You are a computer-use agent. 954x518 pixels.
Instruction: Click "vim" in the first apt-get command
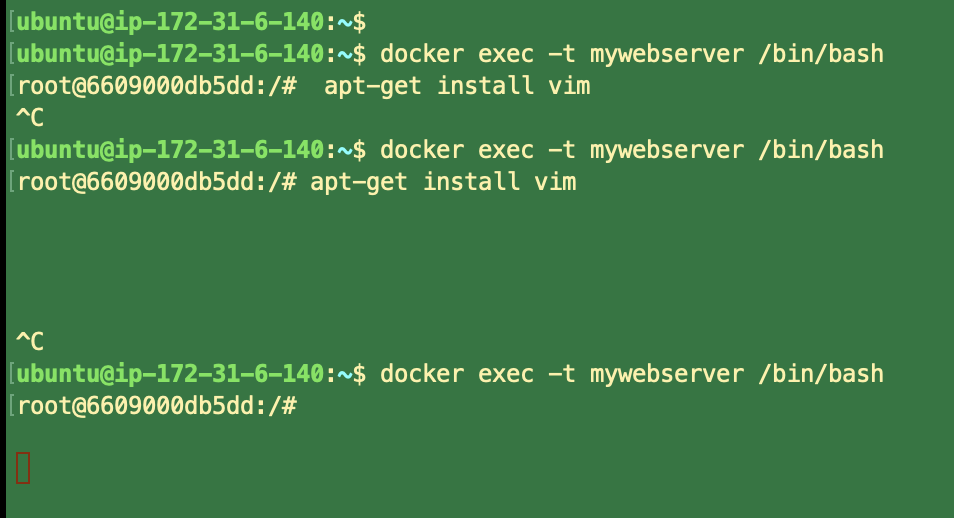click(569, 86)
